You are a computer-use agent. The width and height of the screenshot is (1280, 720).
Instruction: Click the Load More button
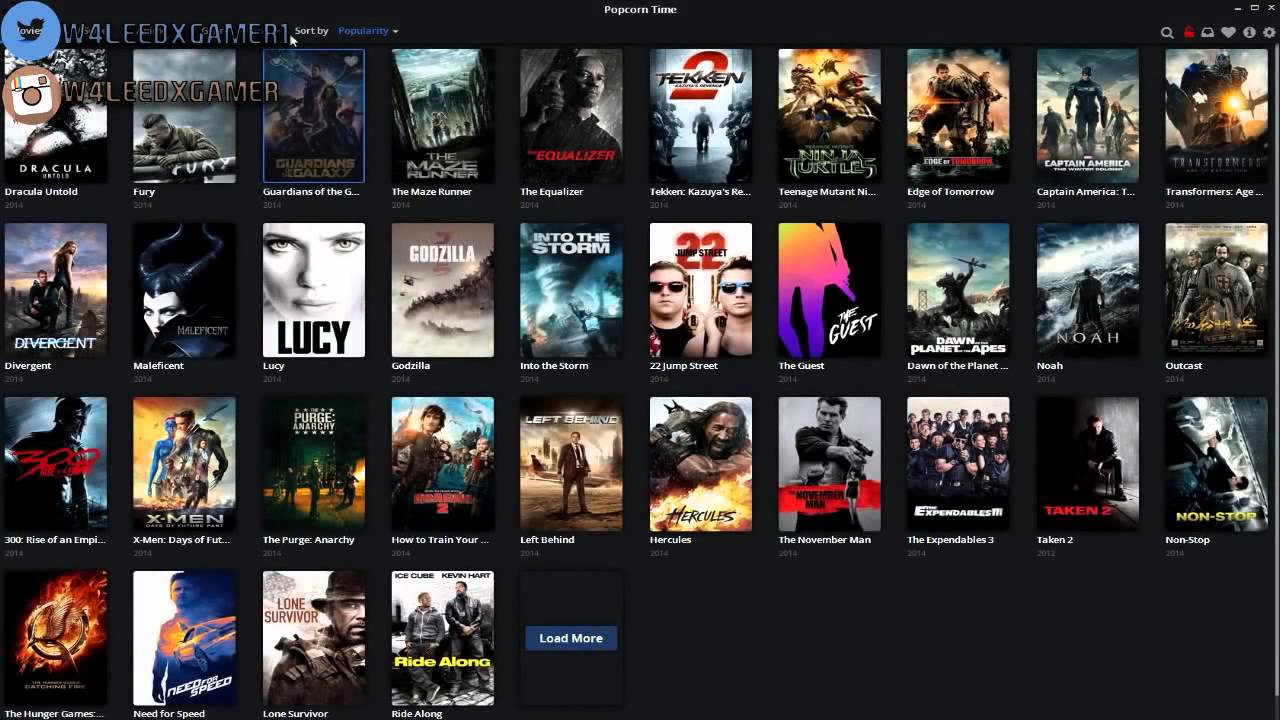tap(571, 638)
